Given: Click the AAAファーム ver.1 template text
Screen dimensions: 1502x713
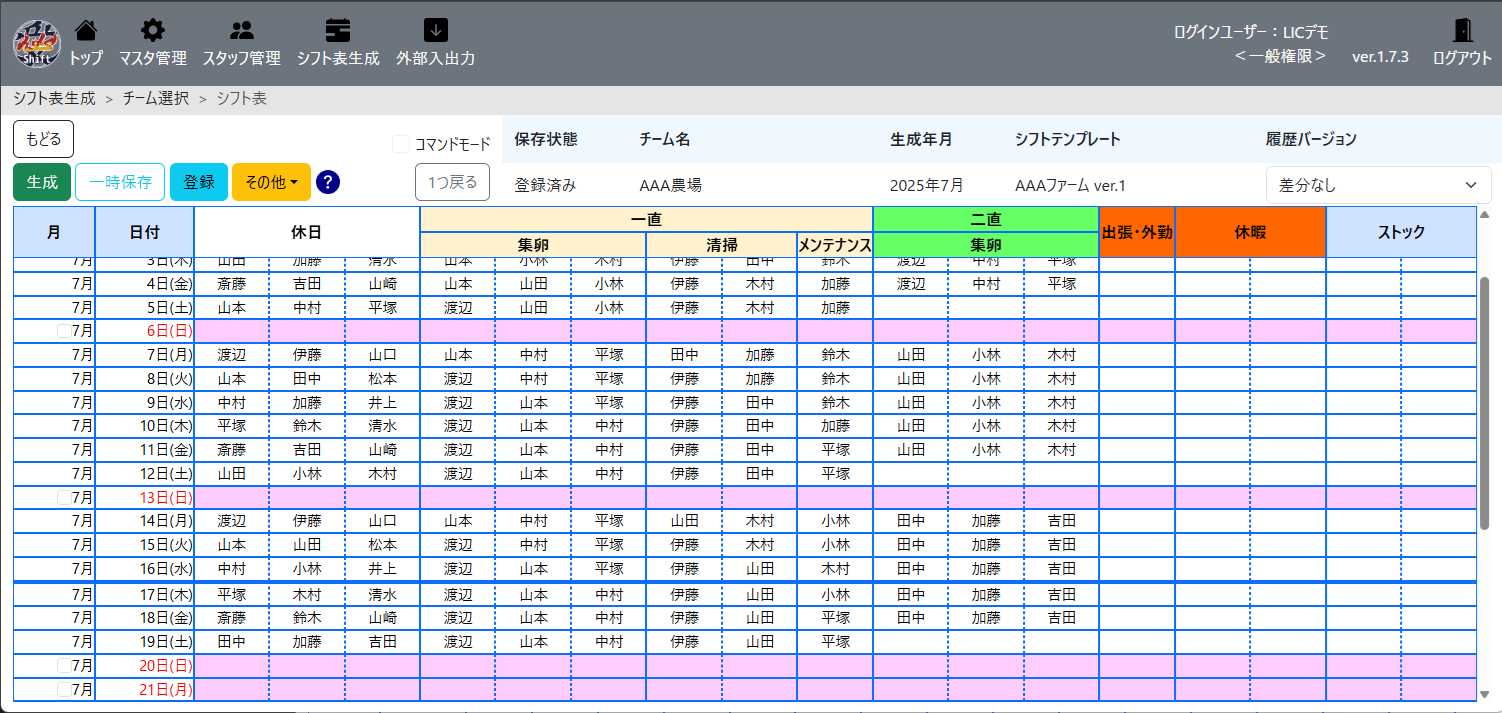Looking at the screenshot, I should click(1070, 185).
